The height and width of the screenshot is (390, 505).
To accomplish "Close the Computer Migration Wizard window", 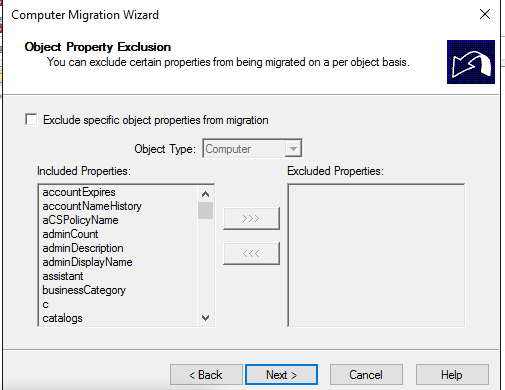I will coord(485,14).
